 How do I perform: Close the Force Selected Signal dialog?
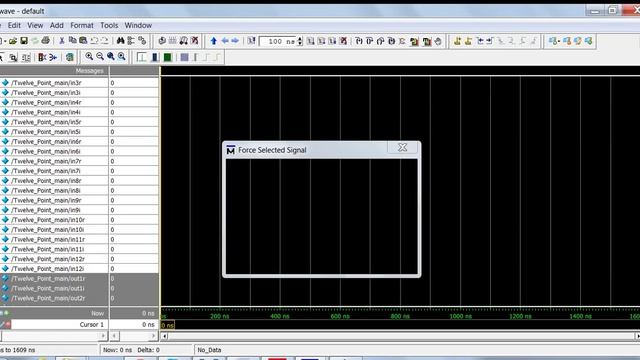[402, 147]
